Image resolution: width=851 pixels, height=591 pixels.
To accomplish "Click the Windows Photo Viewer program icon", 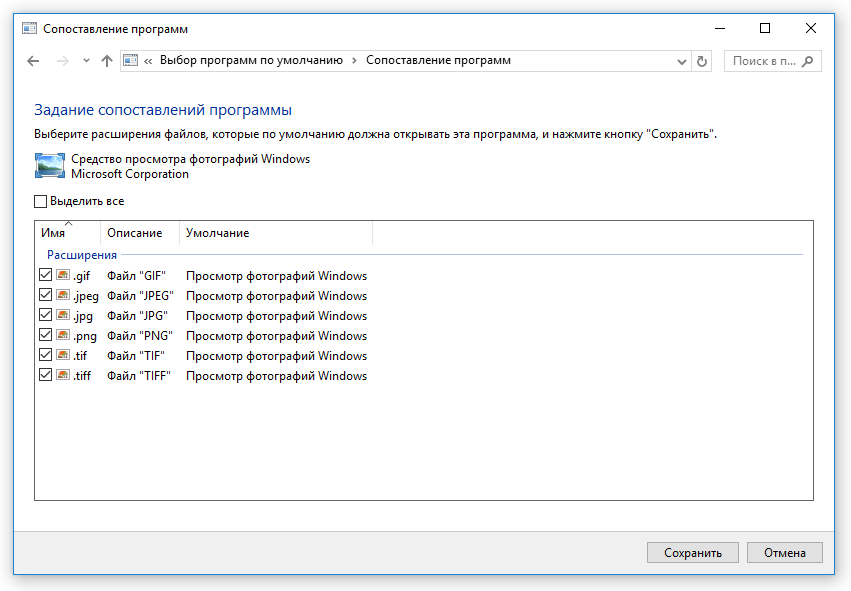I will coord(50,166).
